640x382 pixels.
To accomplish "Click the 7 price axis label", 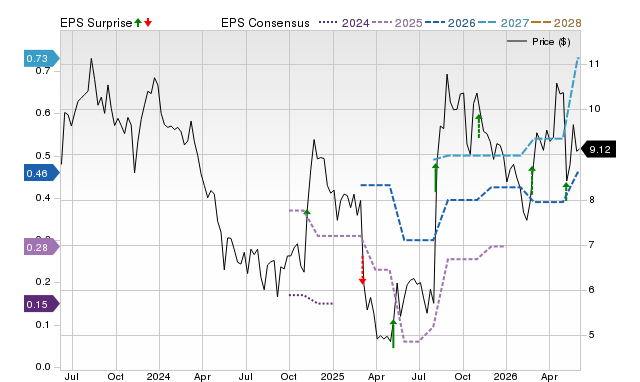I will [x=591, y=244].
